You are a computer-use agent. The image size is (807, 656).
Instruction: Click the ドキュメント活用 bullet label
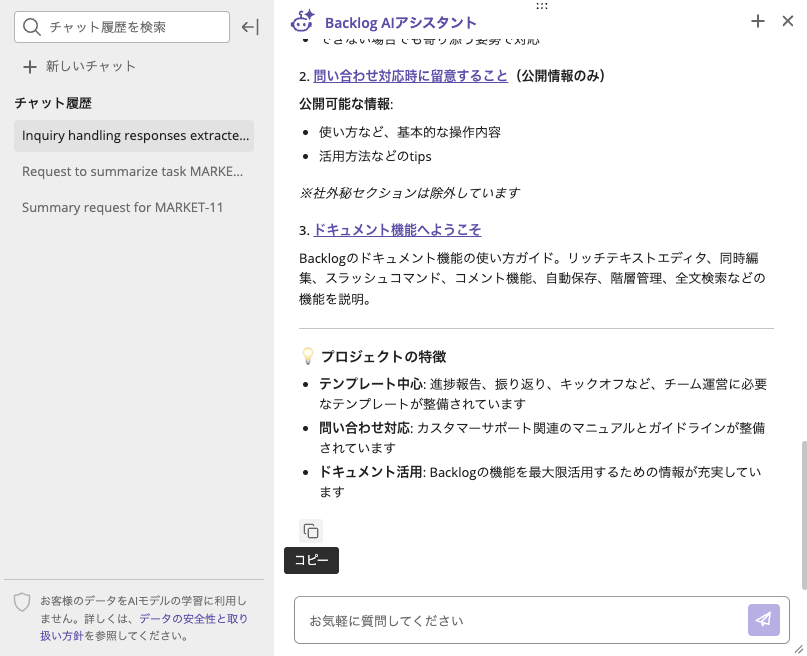(x=371, y=472)
